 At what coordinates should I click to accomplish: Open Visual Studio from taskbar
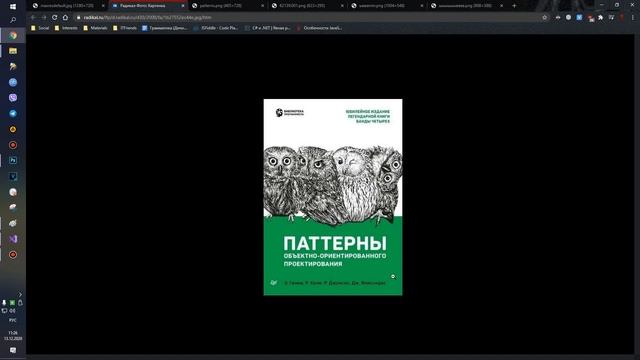[13, 239]
